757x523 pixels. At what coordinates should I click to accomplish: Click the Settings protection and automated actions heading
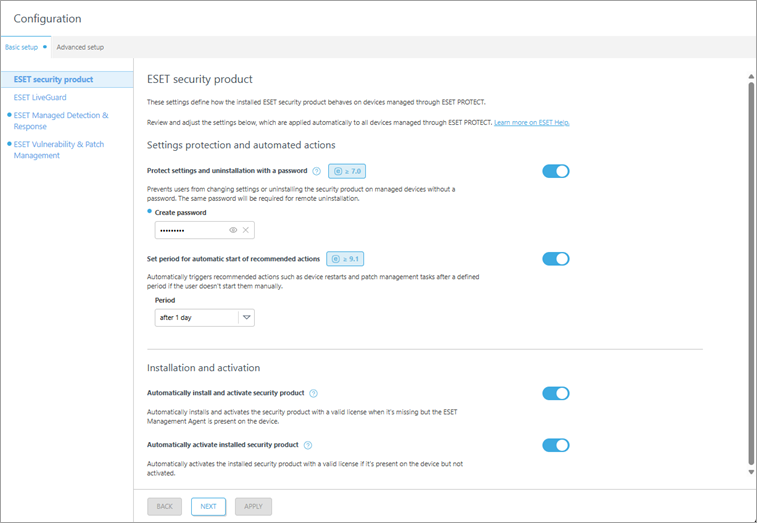tap(241, 145)
